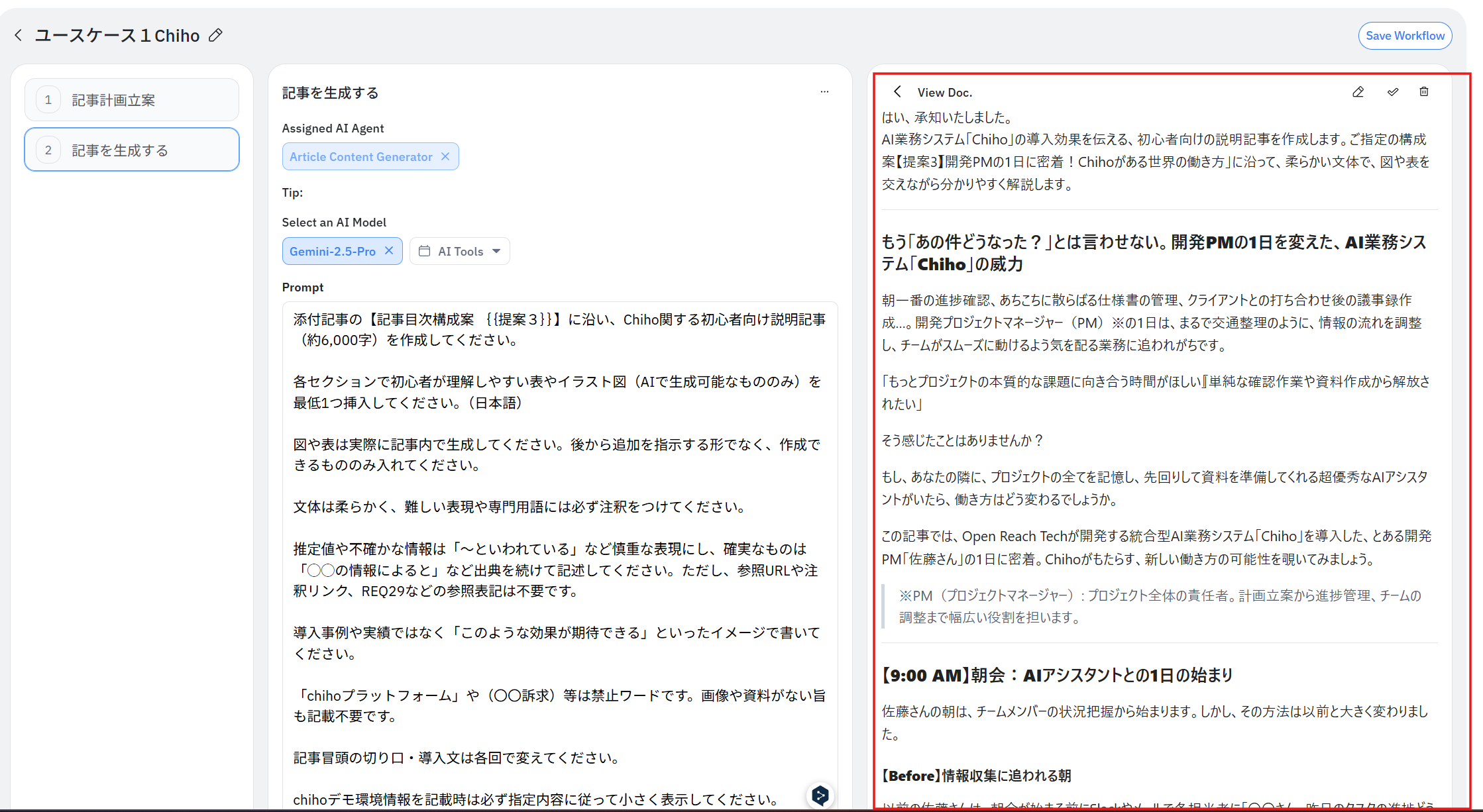
Task: Click the hexagon assistant icon in prompt
Action: click(x=820, y=795)
